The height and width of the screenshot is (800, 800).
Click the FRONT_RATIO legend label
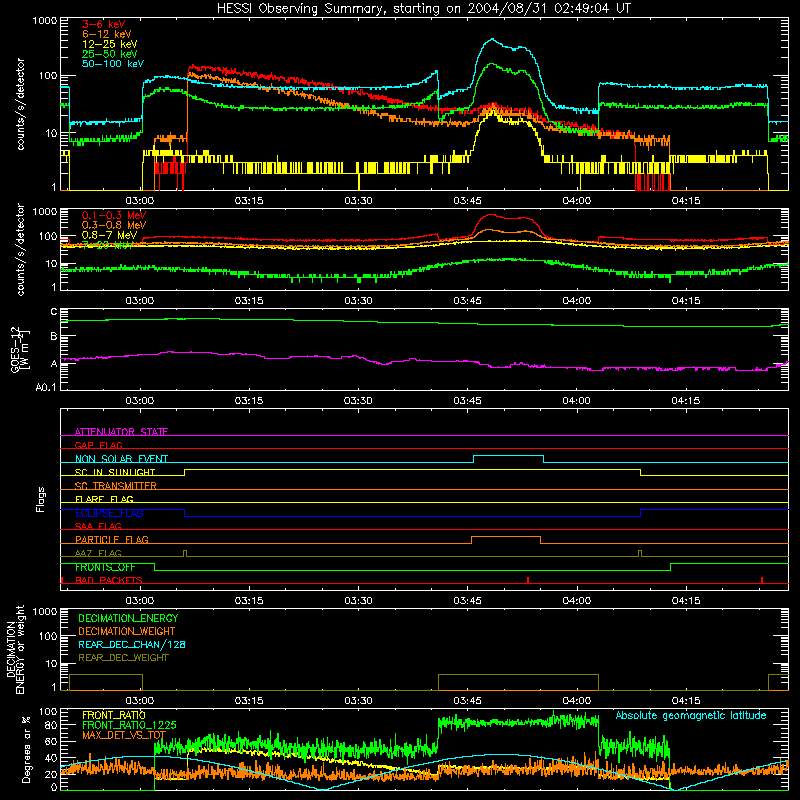click(114, 715)
